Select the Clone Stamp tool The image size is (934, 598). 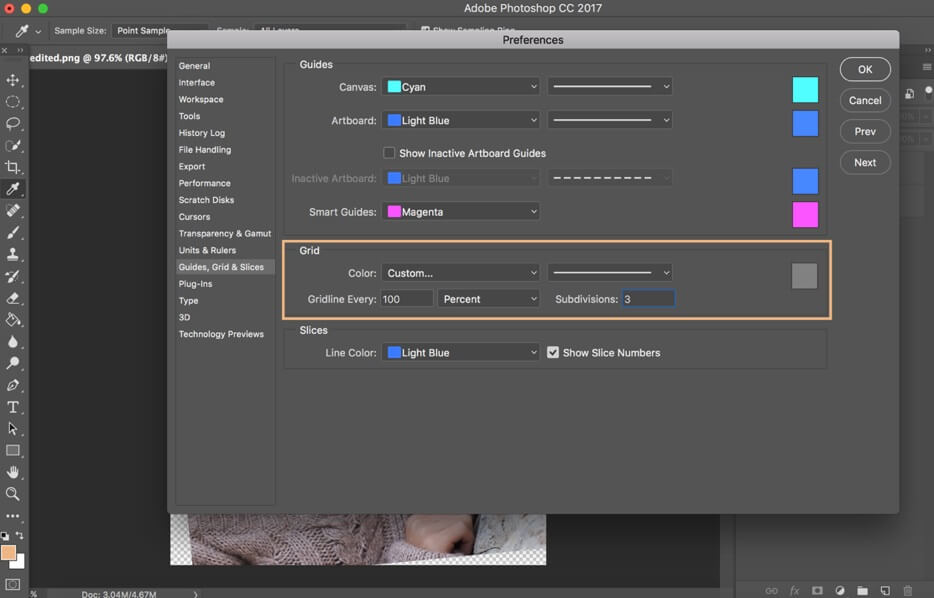point(14,254)
